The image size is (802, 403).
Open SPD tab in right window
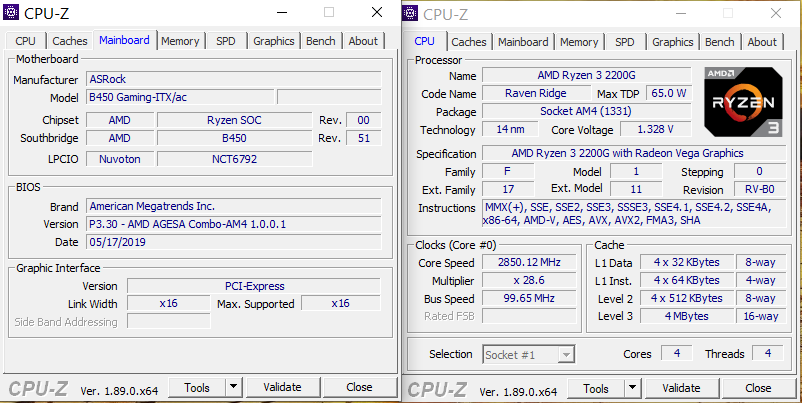click(x=625, y=42)
